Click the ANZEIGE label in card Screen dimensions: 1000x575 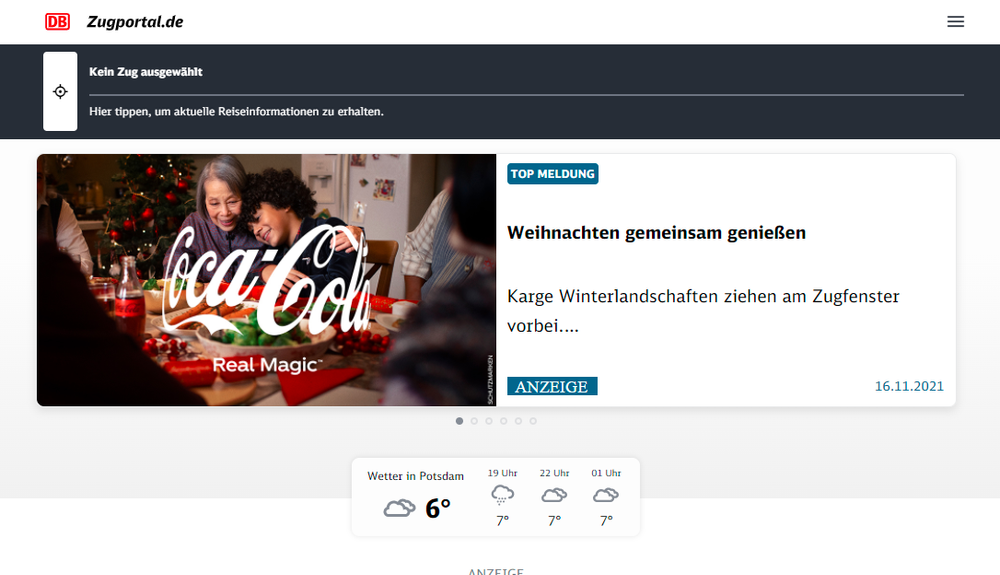[552, 386]
